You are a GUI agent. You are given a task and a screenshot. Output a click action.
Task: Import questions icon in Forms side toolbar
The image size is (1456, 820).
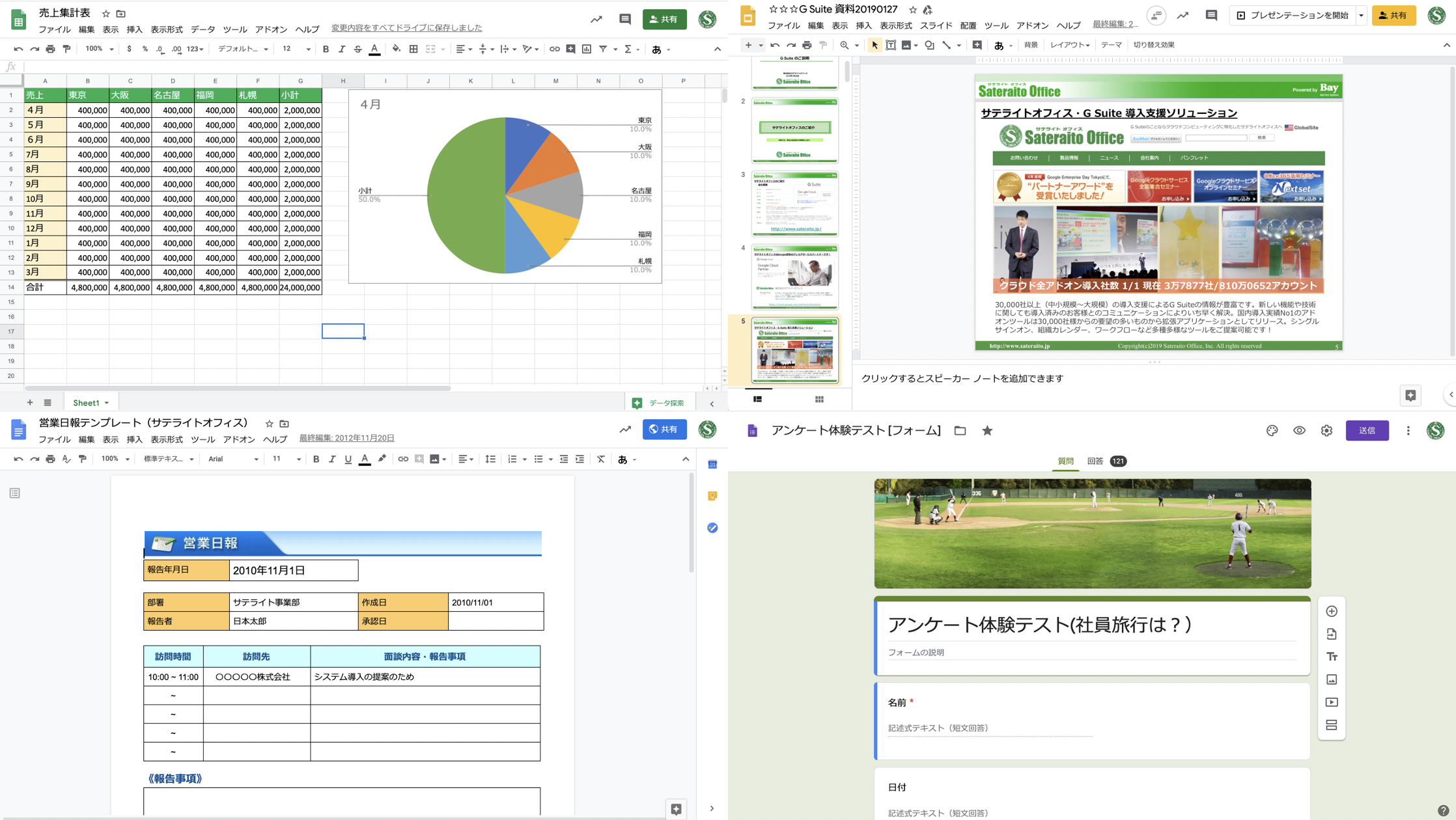click(x=1332, y=634)
